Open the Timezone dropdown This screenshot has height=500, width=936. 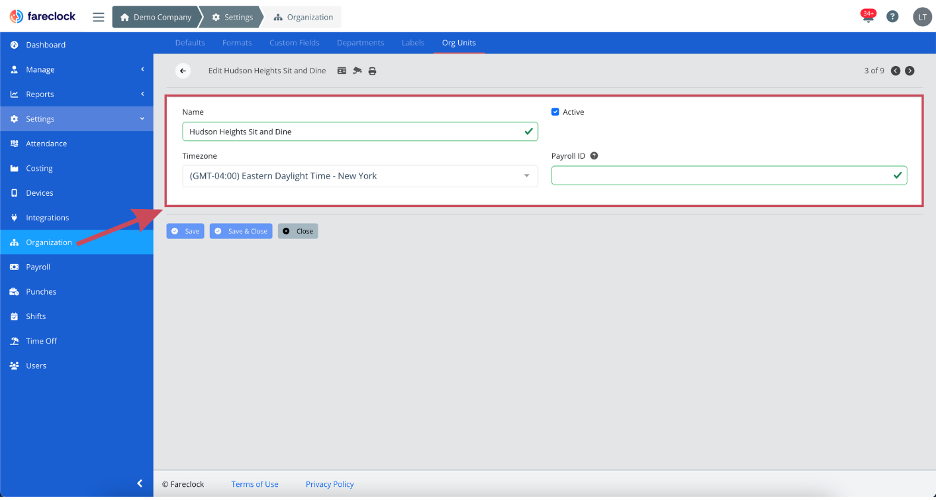coord(360,176)
